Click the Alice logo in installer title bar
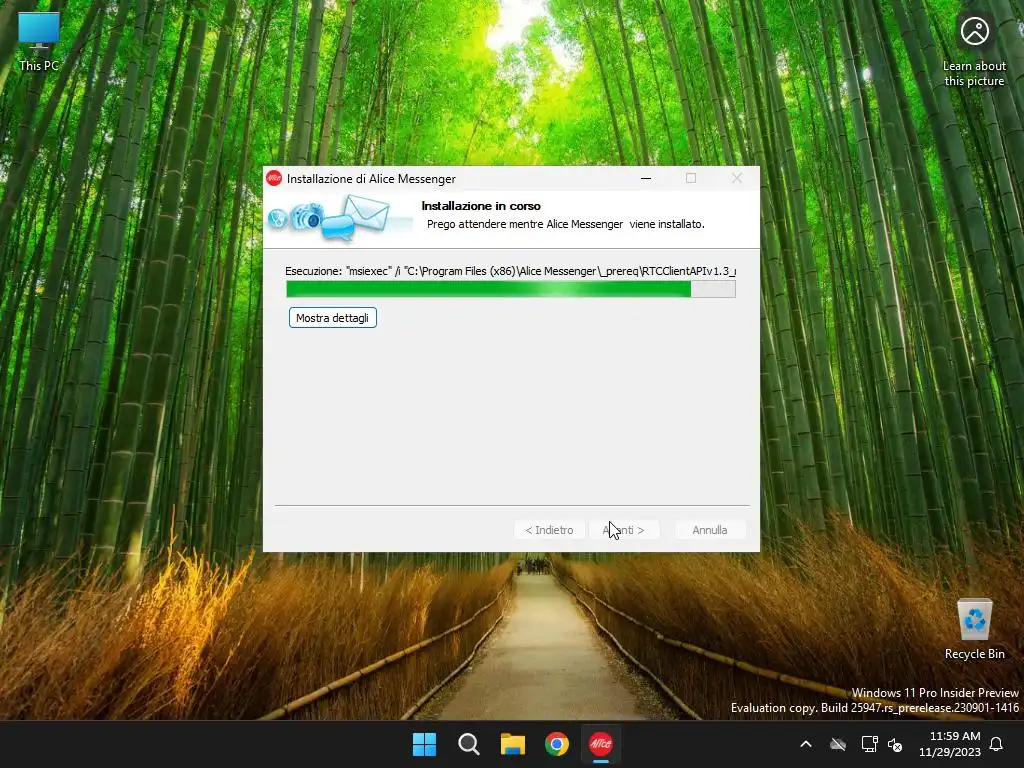This screenshot has width=1024, height=768. (274, 178)
